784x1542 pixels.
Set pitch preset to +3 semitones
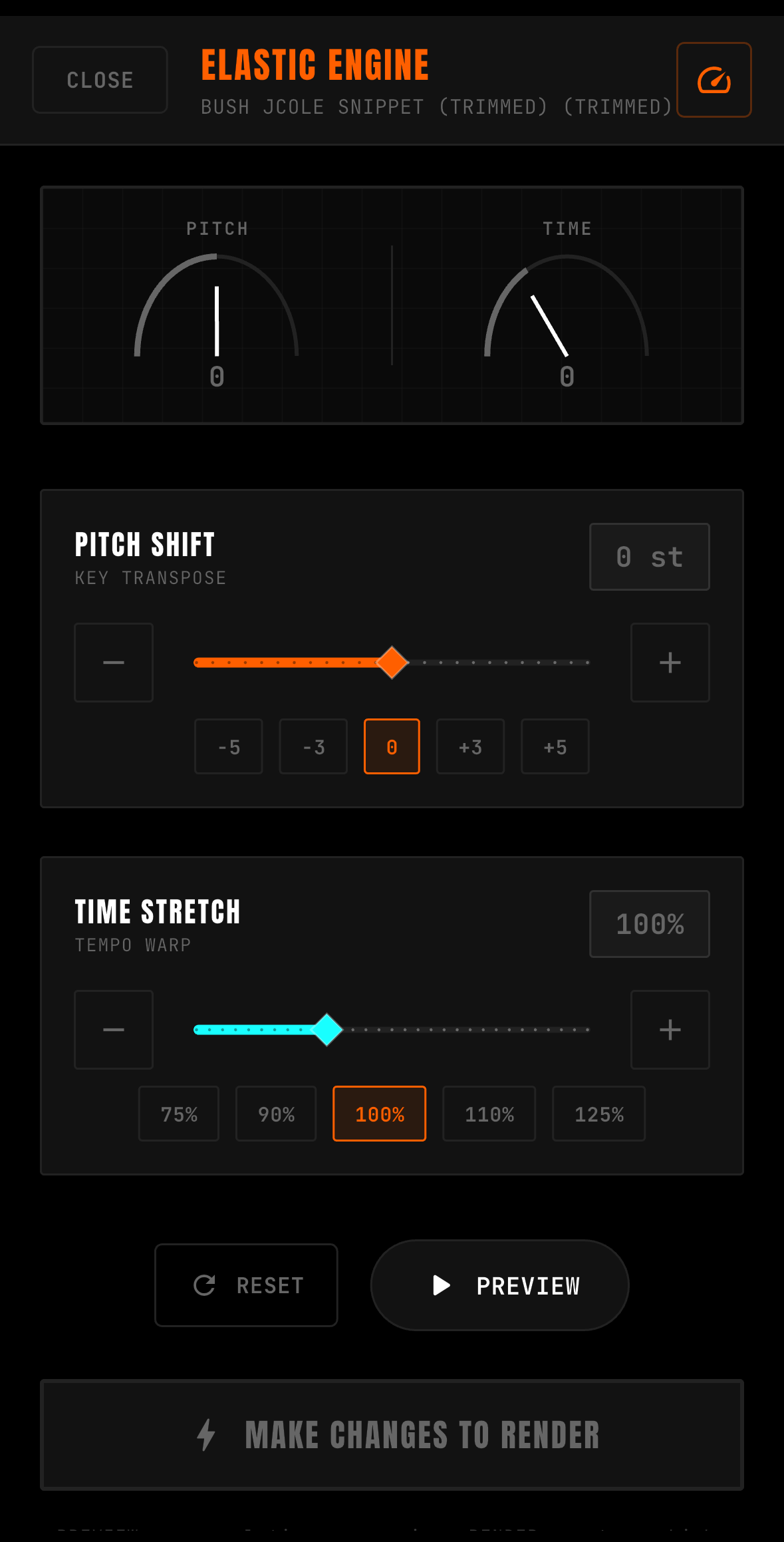coord(470,746)
